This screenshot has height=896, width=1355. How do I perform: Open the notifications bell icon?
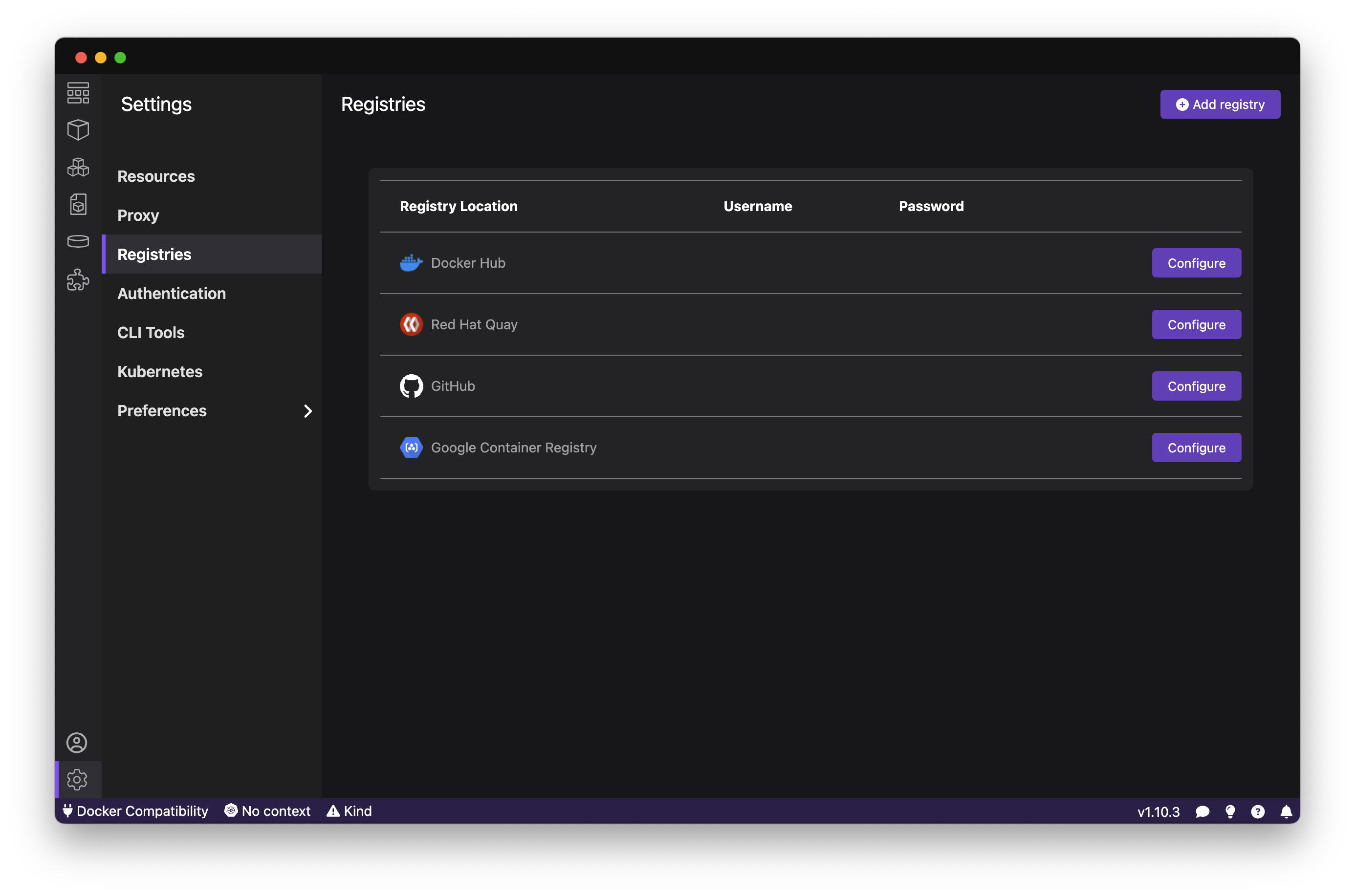(1286, 811)
